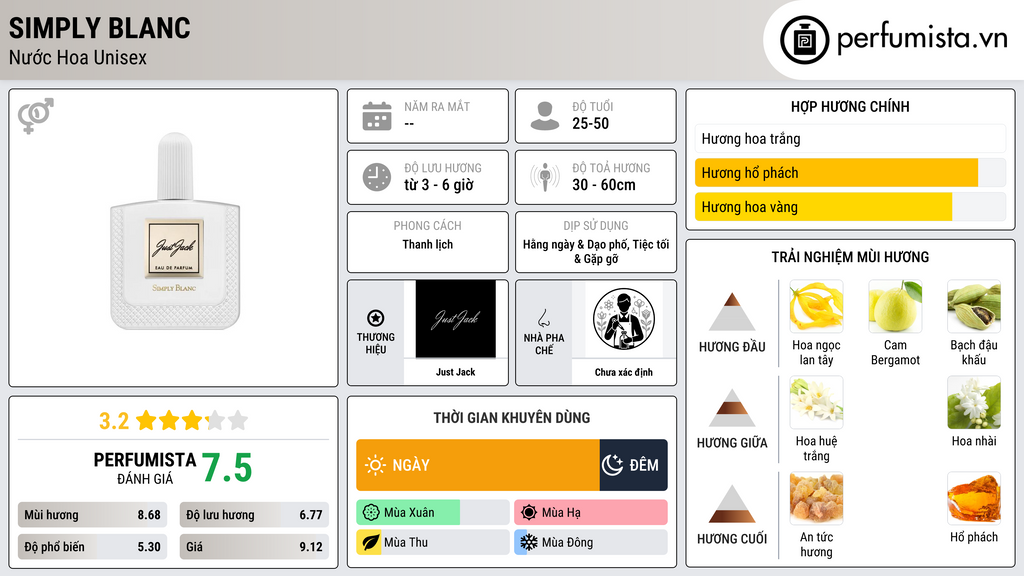Click the Hương giữa pyramid icon
The width and height of the screenshot is (1024, 576).
732,408
